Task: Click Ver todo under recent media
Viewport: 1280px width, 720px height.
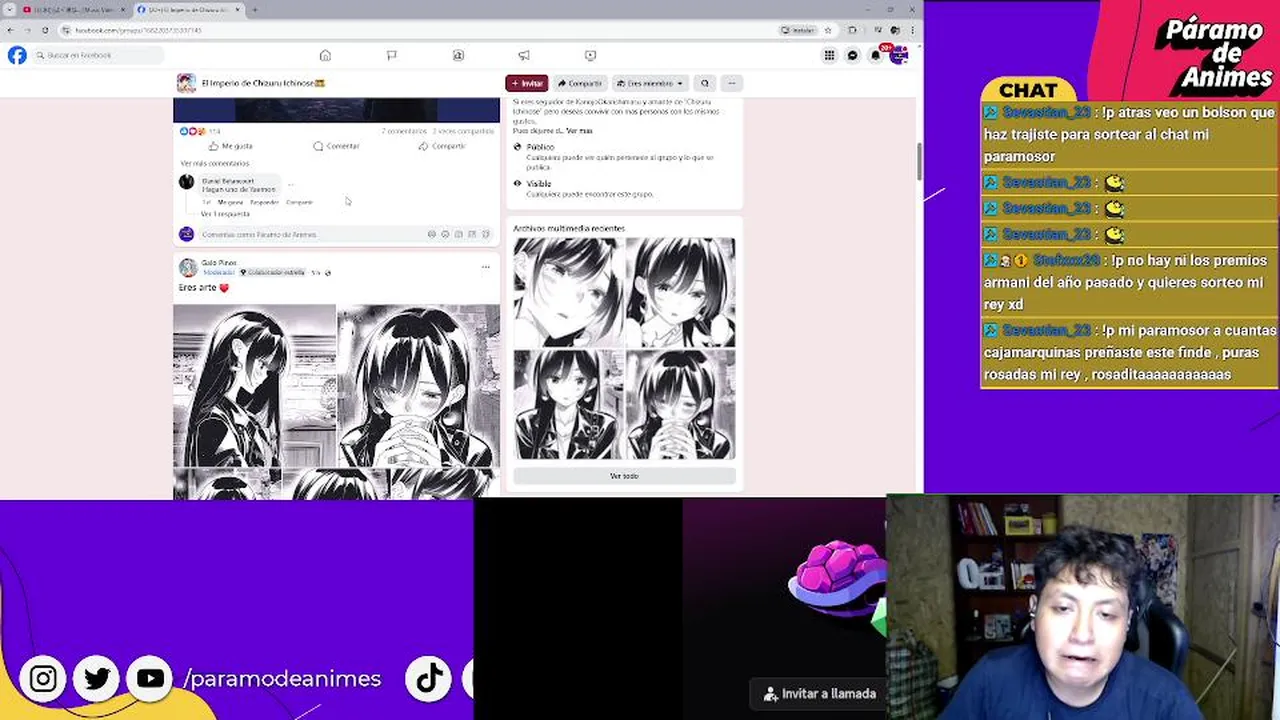Action: [x=624, y=476]
